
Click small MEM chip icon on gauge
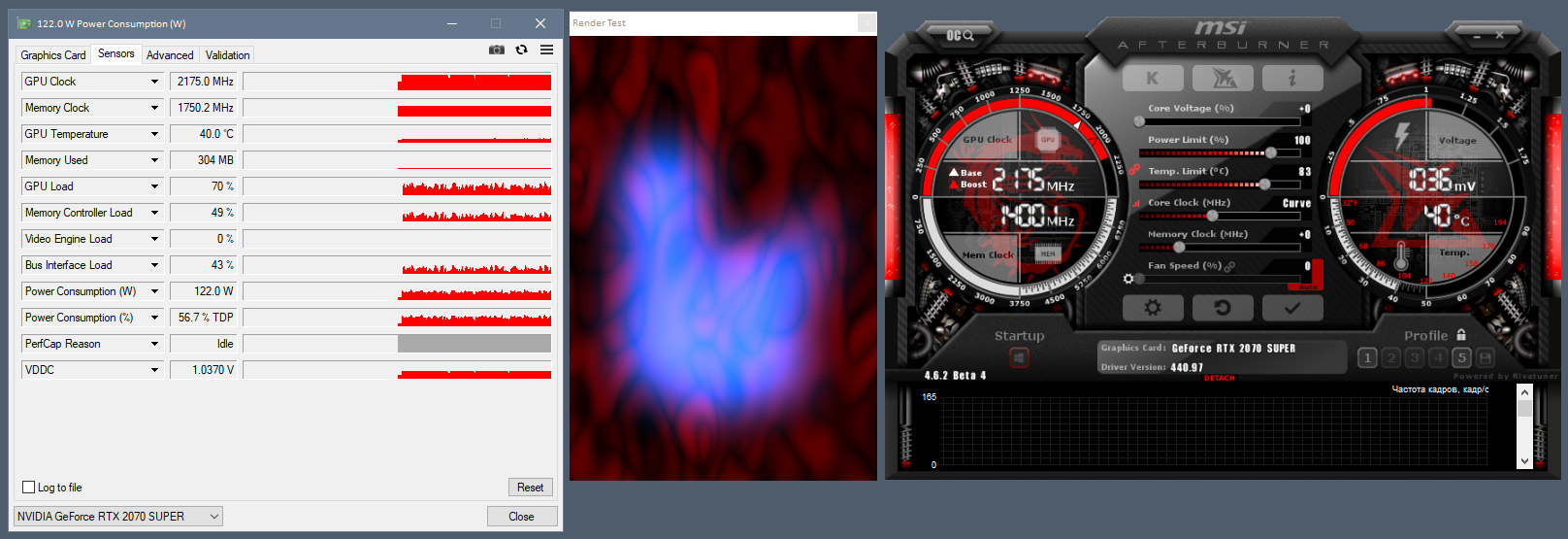[1048, 254]
